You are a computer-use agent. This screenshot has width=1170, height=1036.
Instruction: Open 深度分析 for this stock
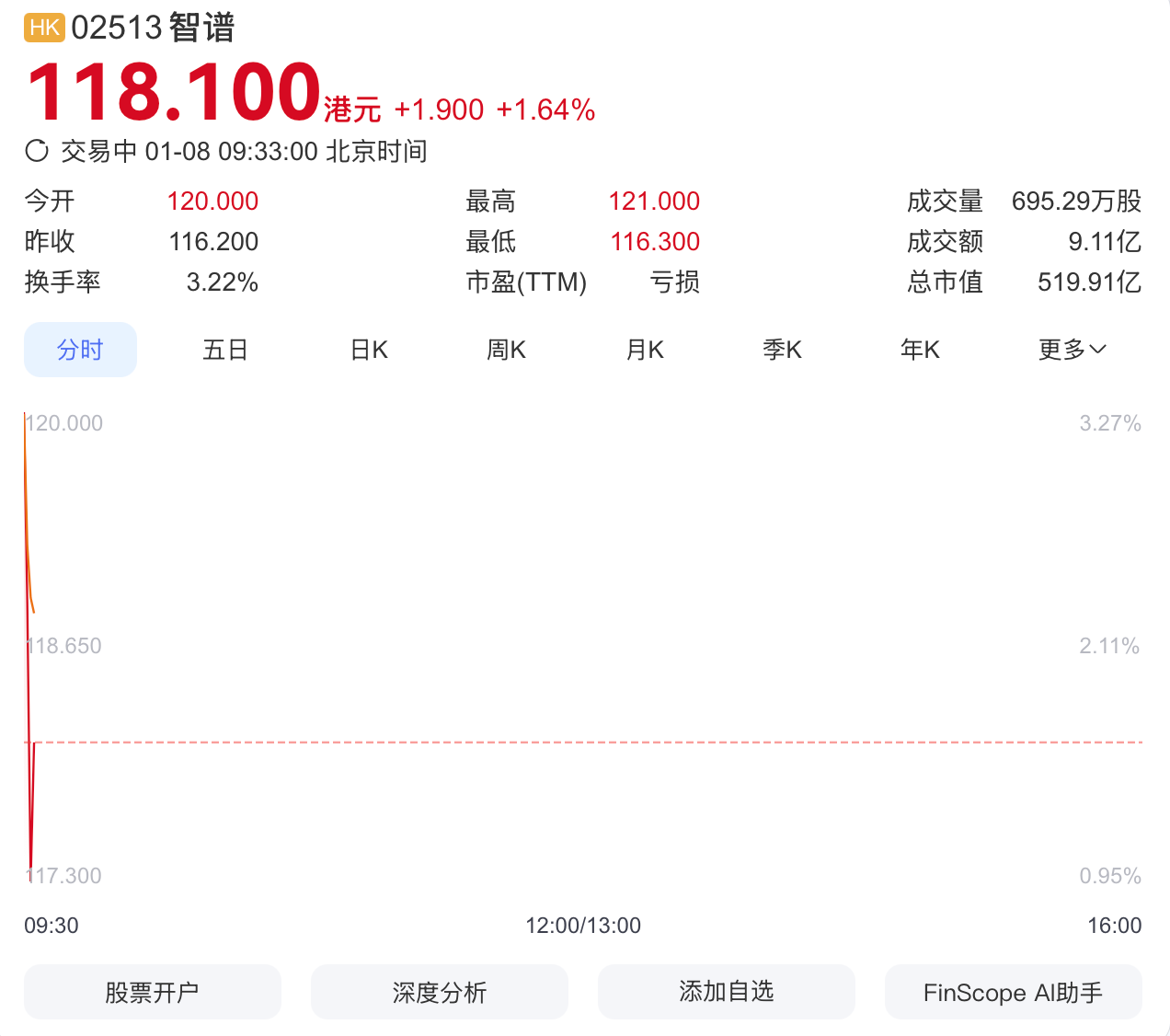point(439,992)
